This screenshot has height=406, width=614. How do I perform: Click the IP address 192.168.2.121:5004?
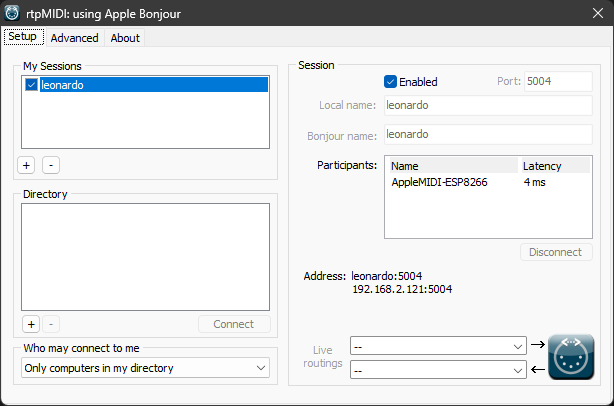coord(402,289)
